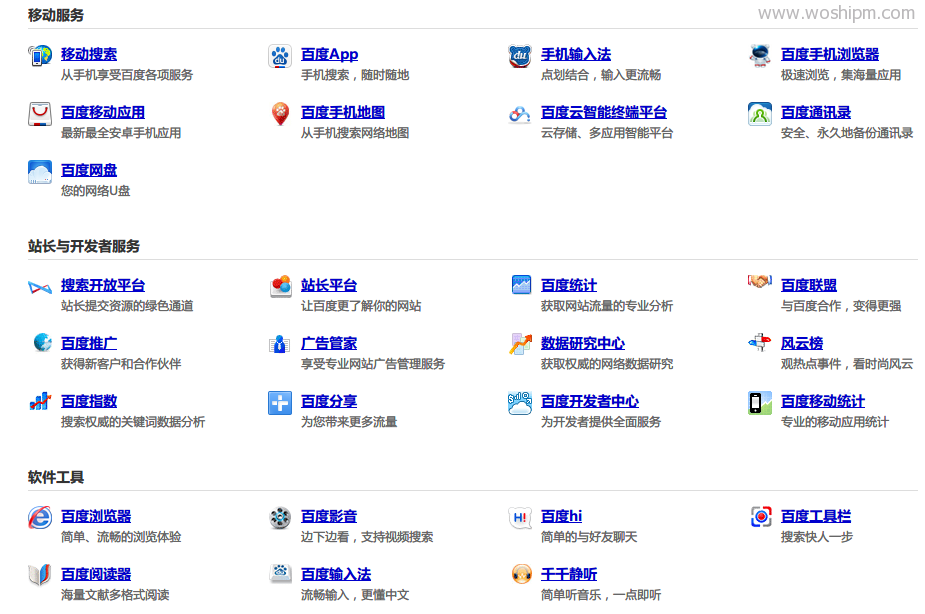Select the 千千静听 link
The width and height of the screenshot is (925, 614).
569,574
